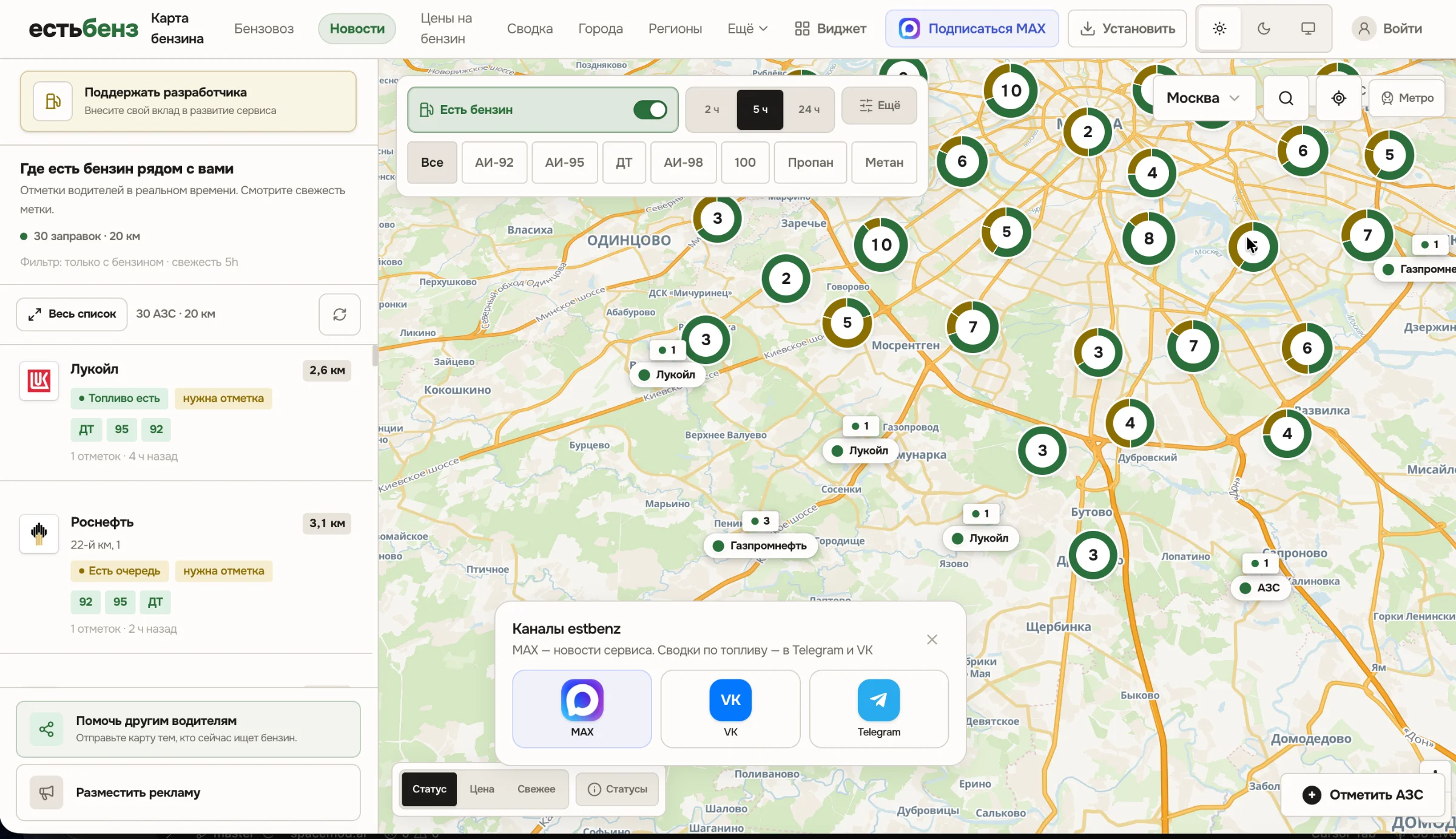Click Отметить АЗС button
Screen dimensions: 1456x839
1363,795
